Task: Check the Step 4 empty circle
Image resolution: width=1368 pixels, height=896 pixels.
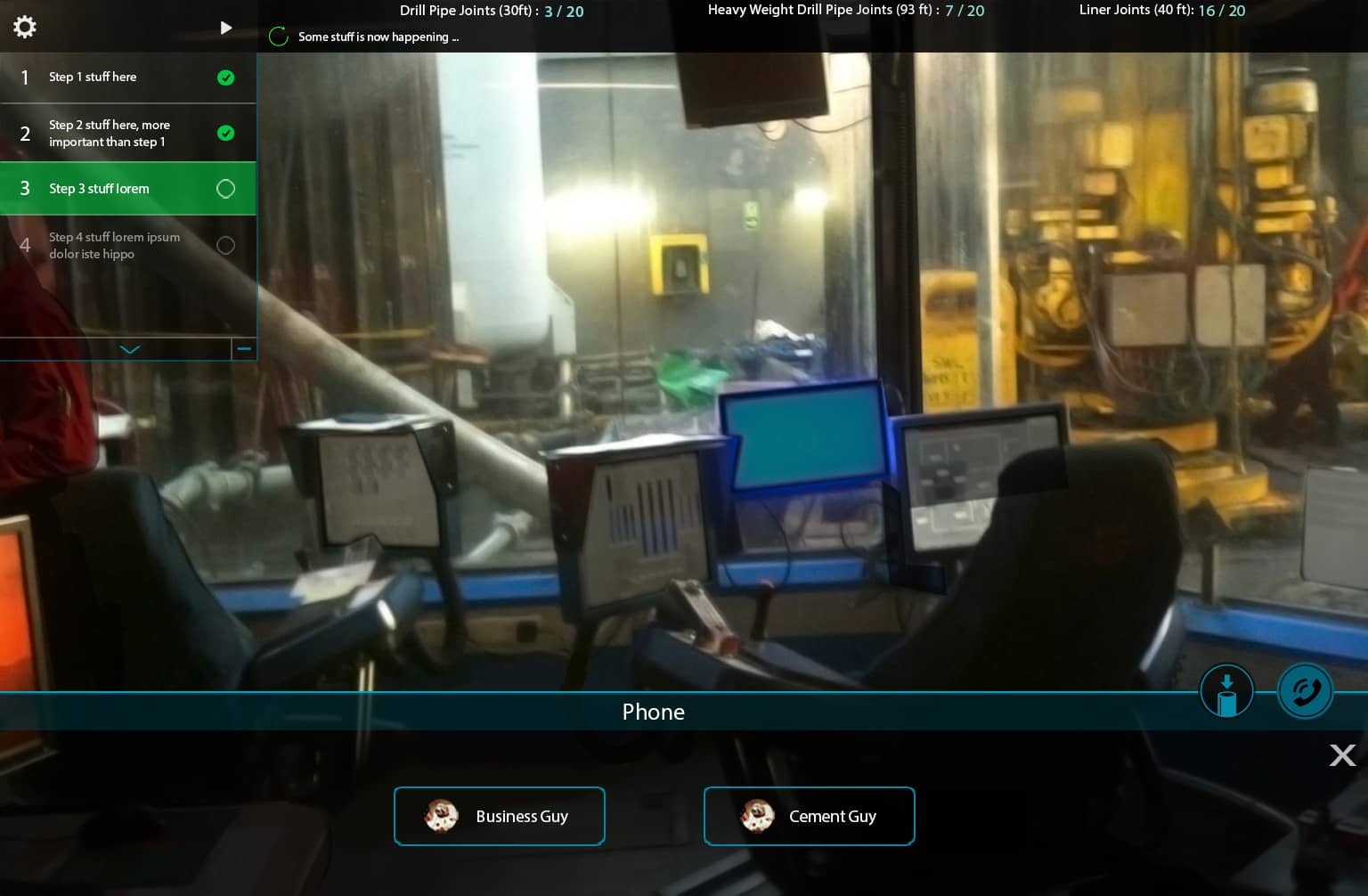Action: (226, 245)
